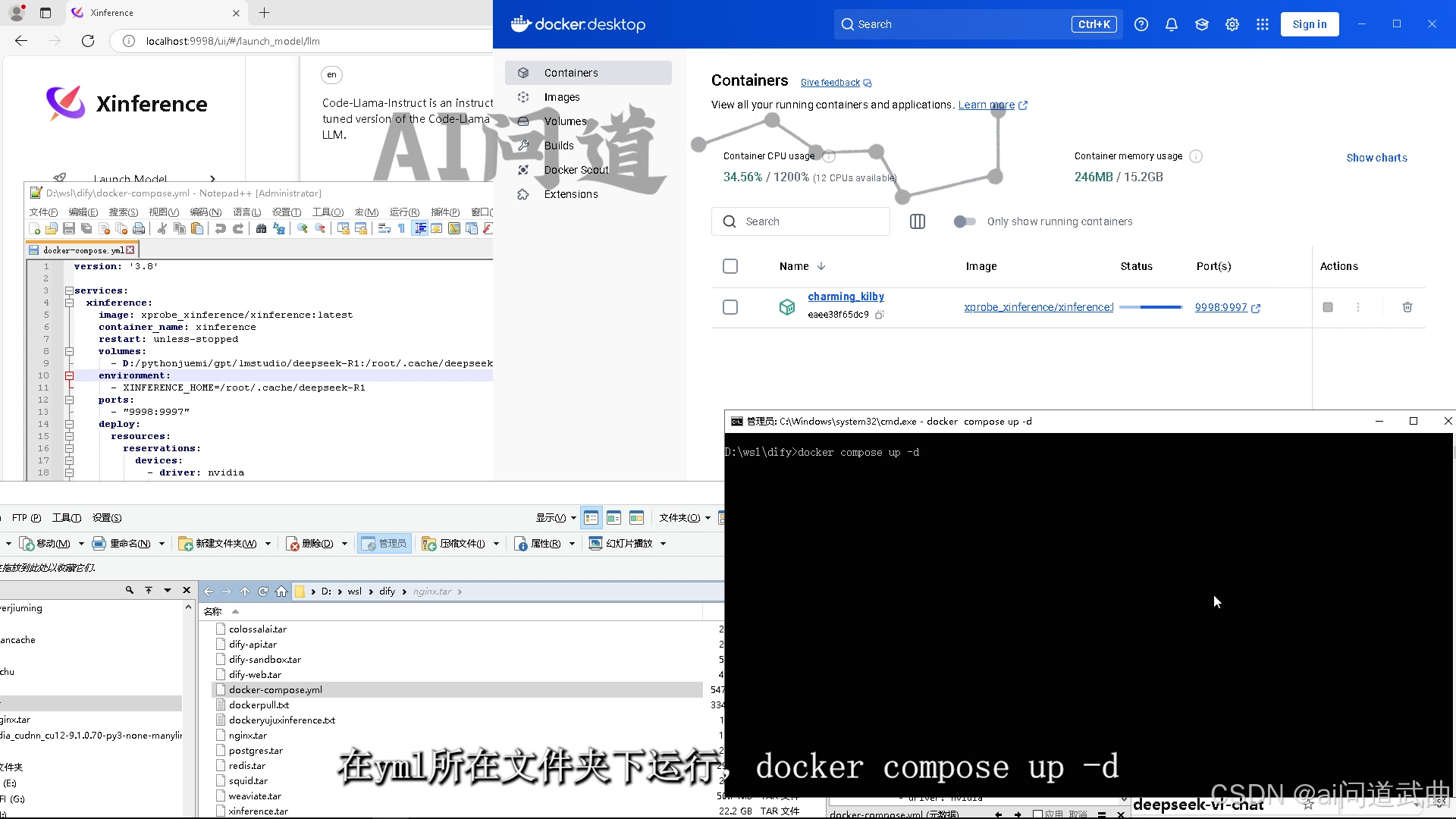The image size is (1456, 819).
Task: Open container column layout options icon
Action: click(918, 221)
